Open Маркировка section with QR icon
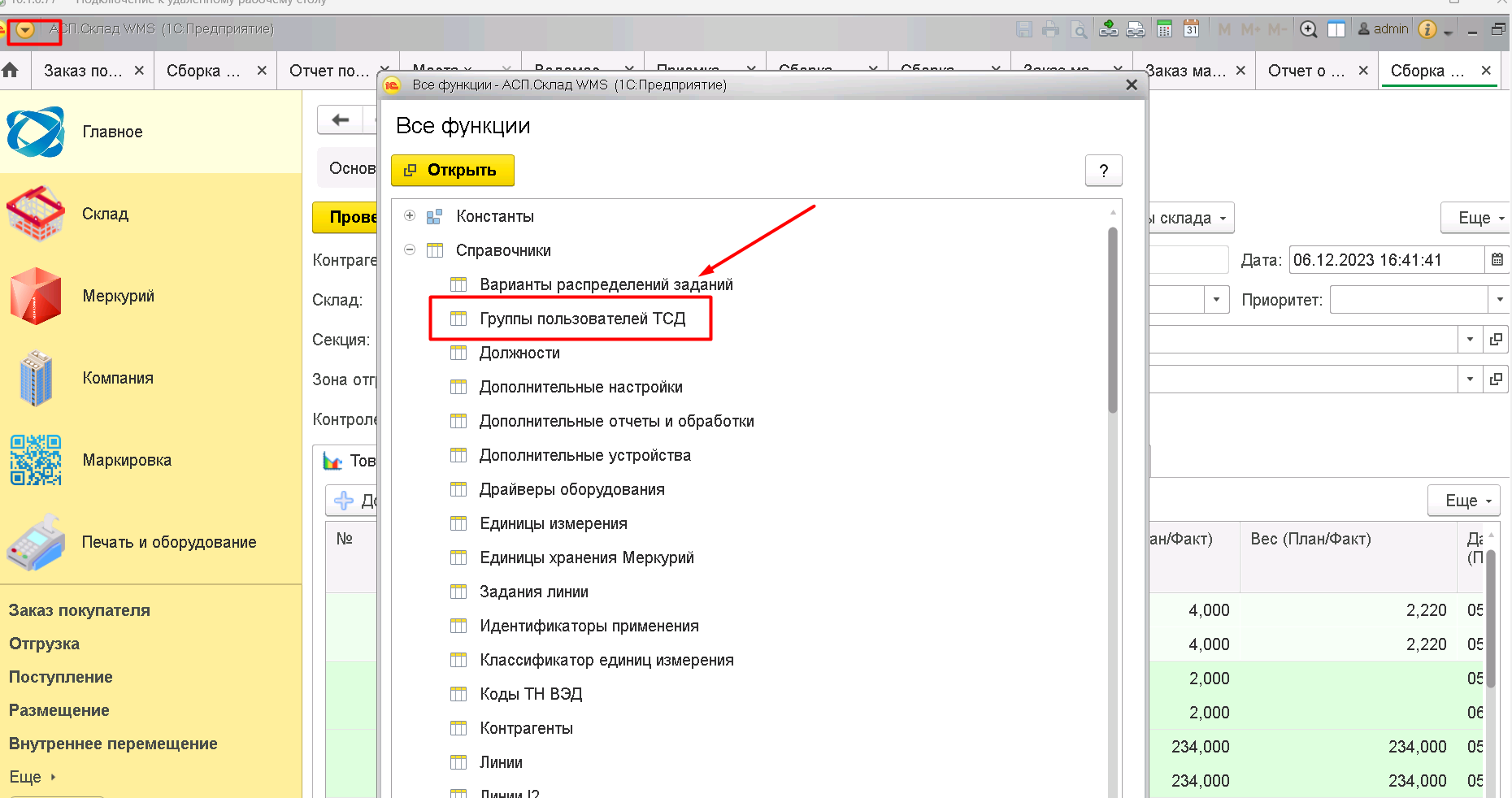The width and height of the screenshot is (1512, 798). click(127, 460)
